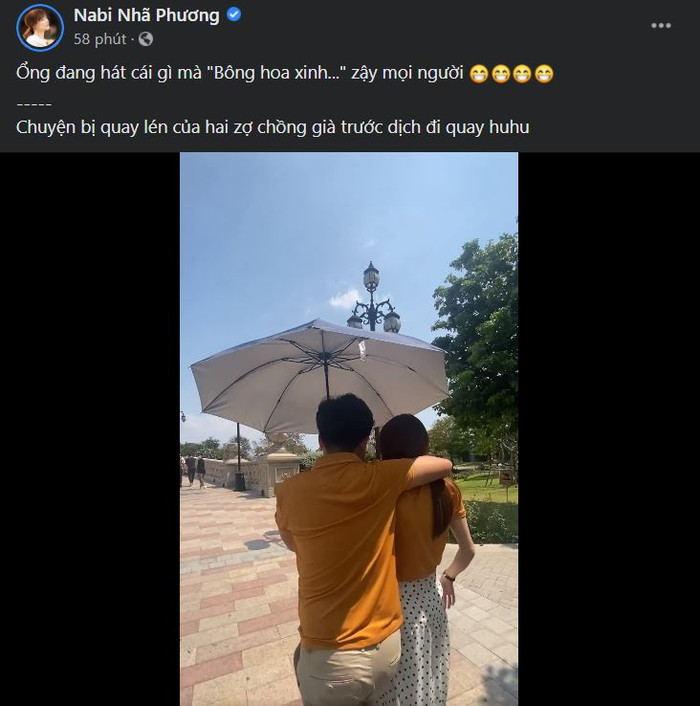This screenshot has width=700, height=706.
Task: Click the blue verified badge
Action: pos(233,15)
